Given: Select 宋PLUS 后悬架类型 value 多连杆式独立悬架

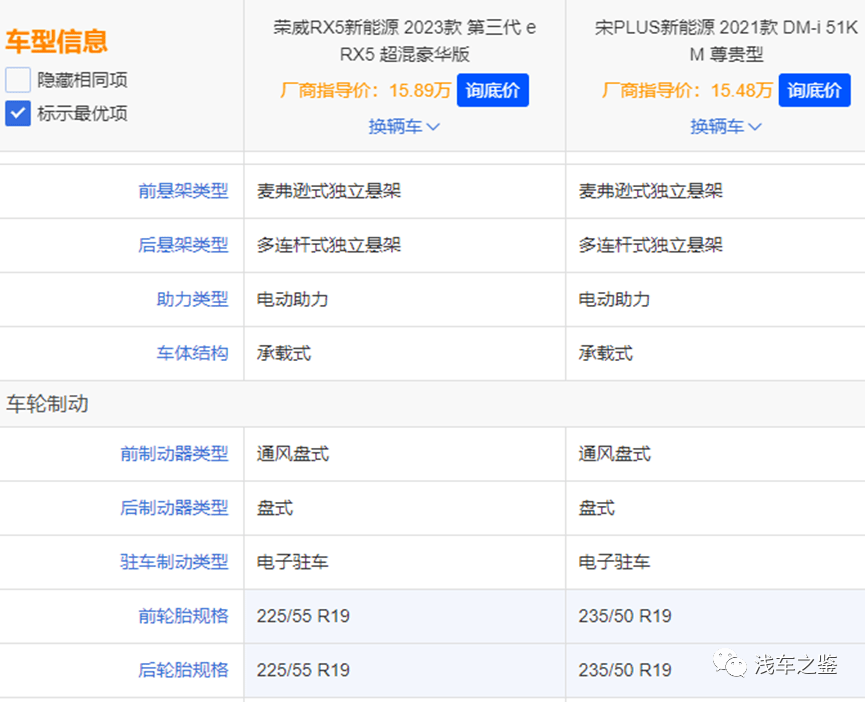Looking at the screenshot, I should point(650,245).
